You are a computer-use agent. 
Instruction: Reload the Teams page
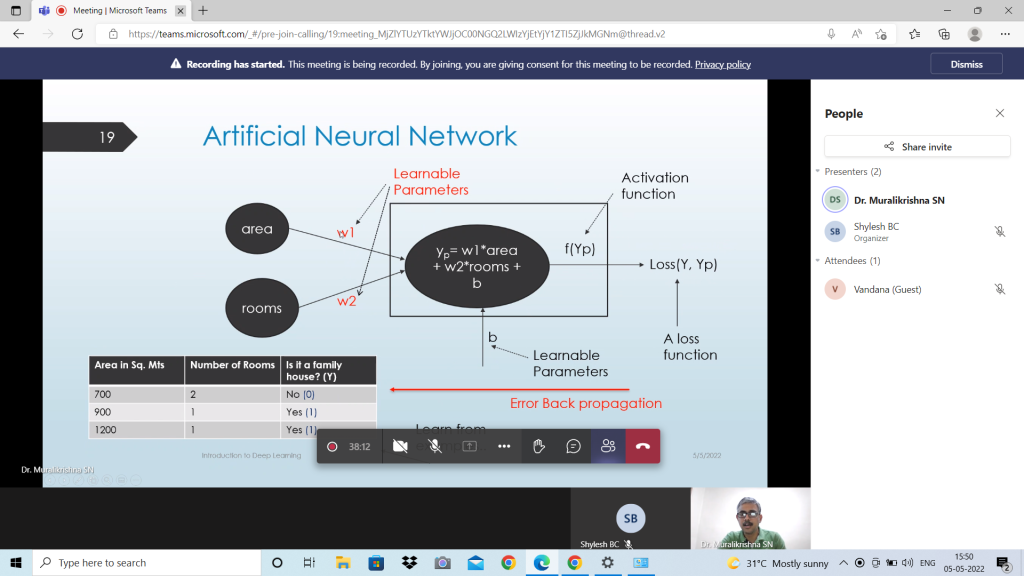(x=75, y=34)
